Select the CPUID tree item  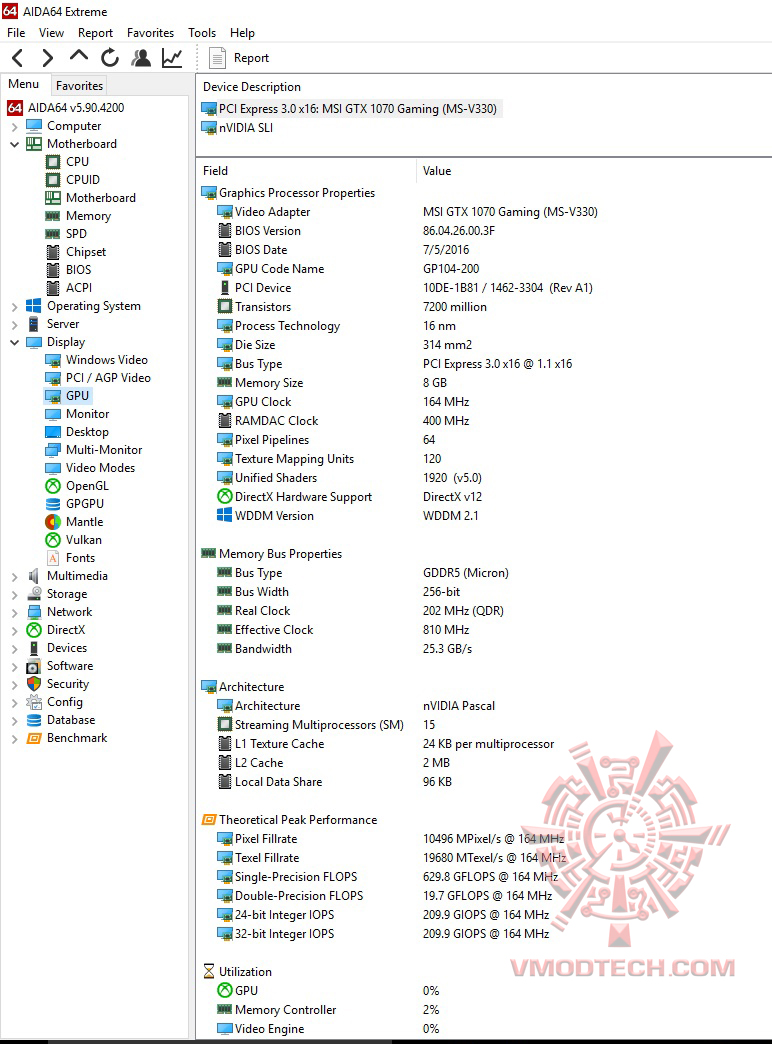point(73,180)
